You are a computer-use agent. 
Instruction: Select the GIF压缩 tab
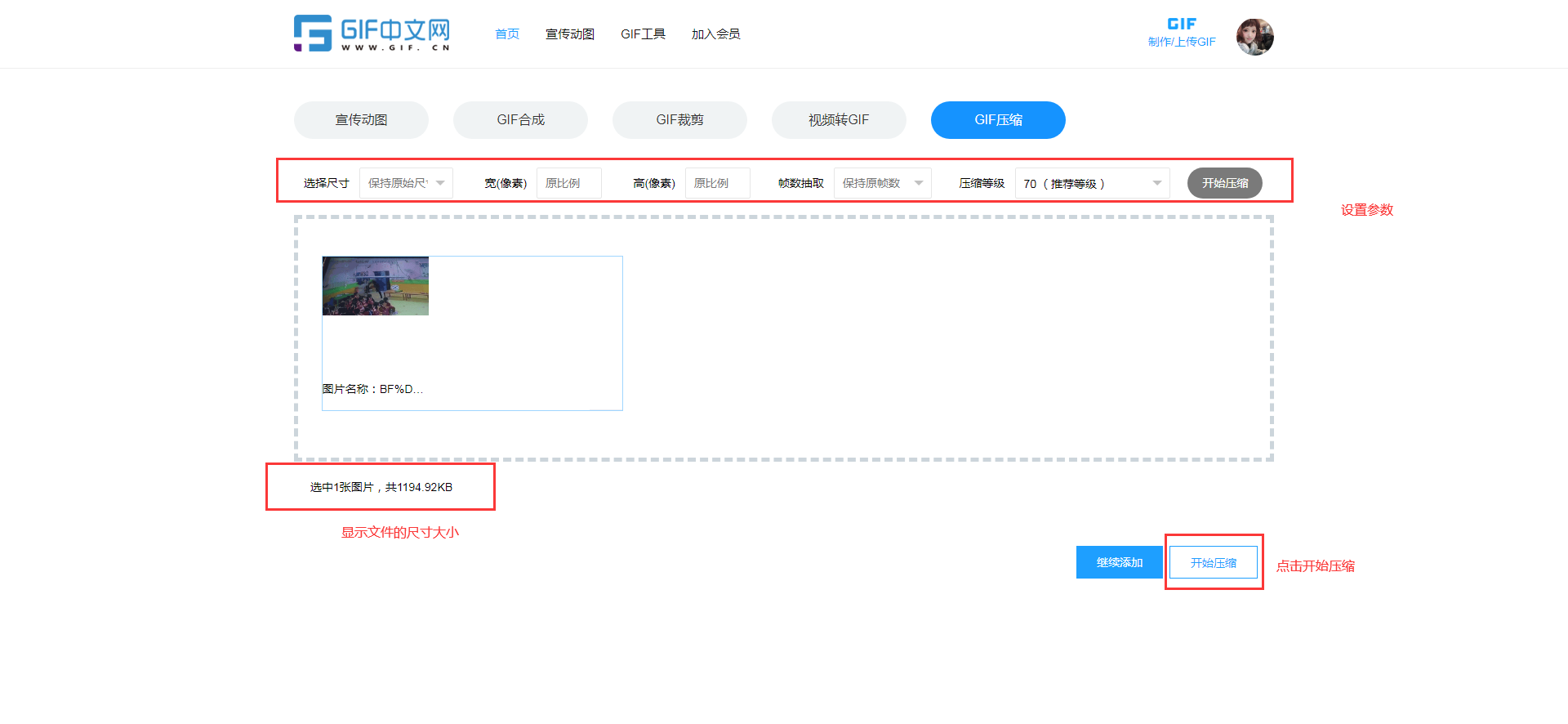point(998,120)
